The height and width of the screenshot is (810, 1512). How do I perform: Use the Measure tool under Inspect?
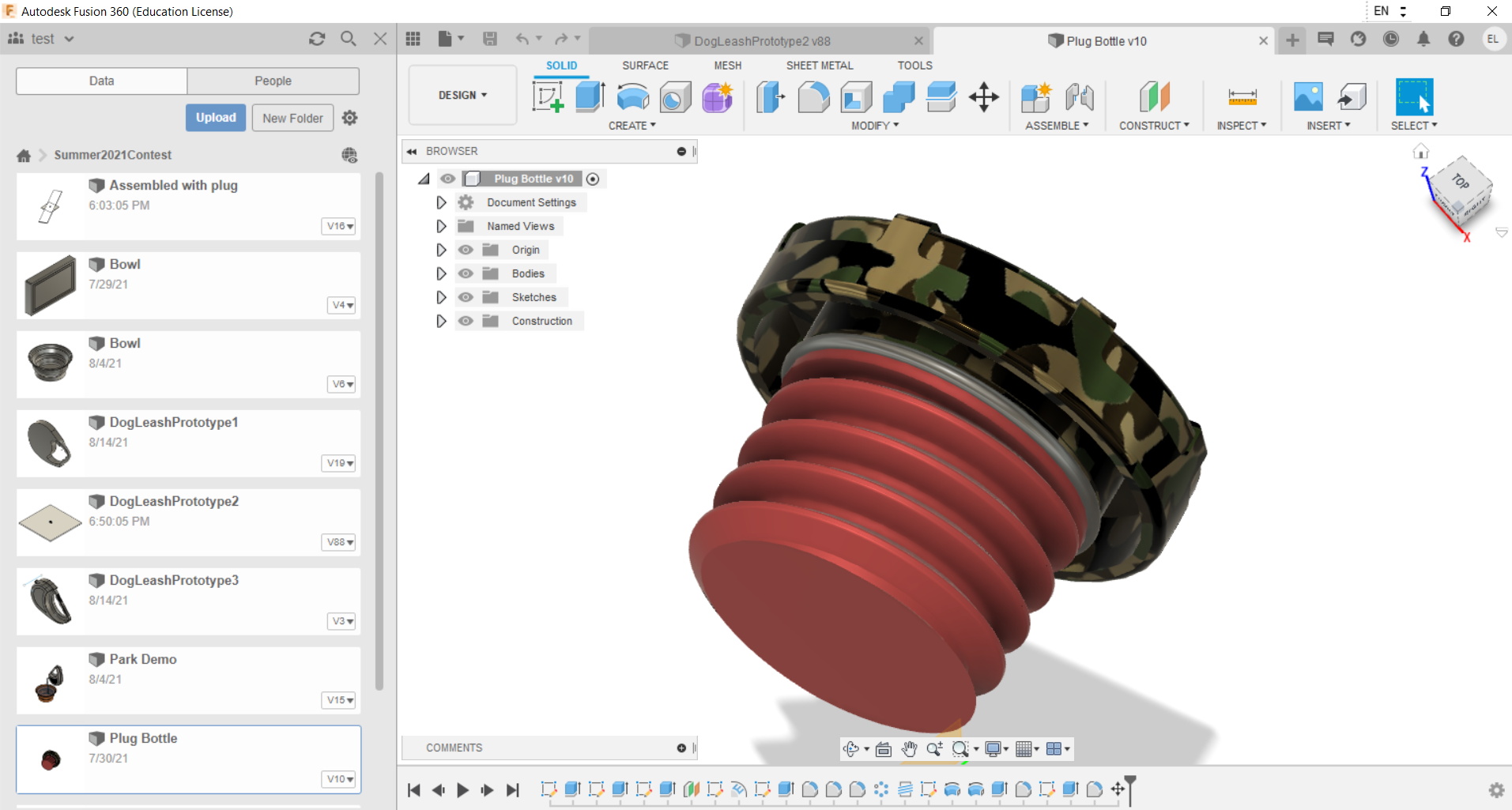pos(1241,97)
